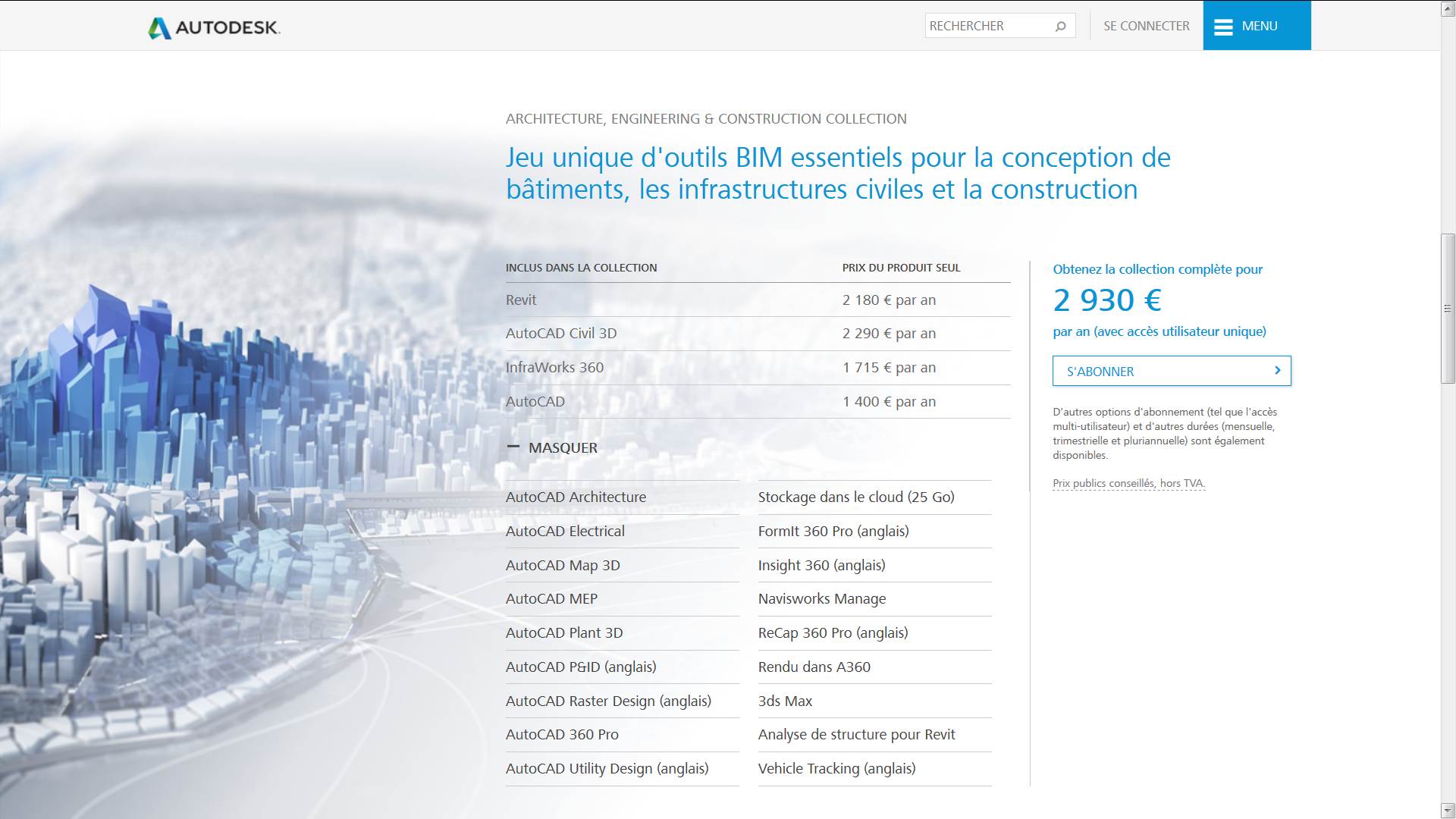Select AutoCAD MEP in the list

[x=551, y=598]
